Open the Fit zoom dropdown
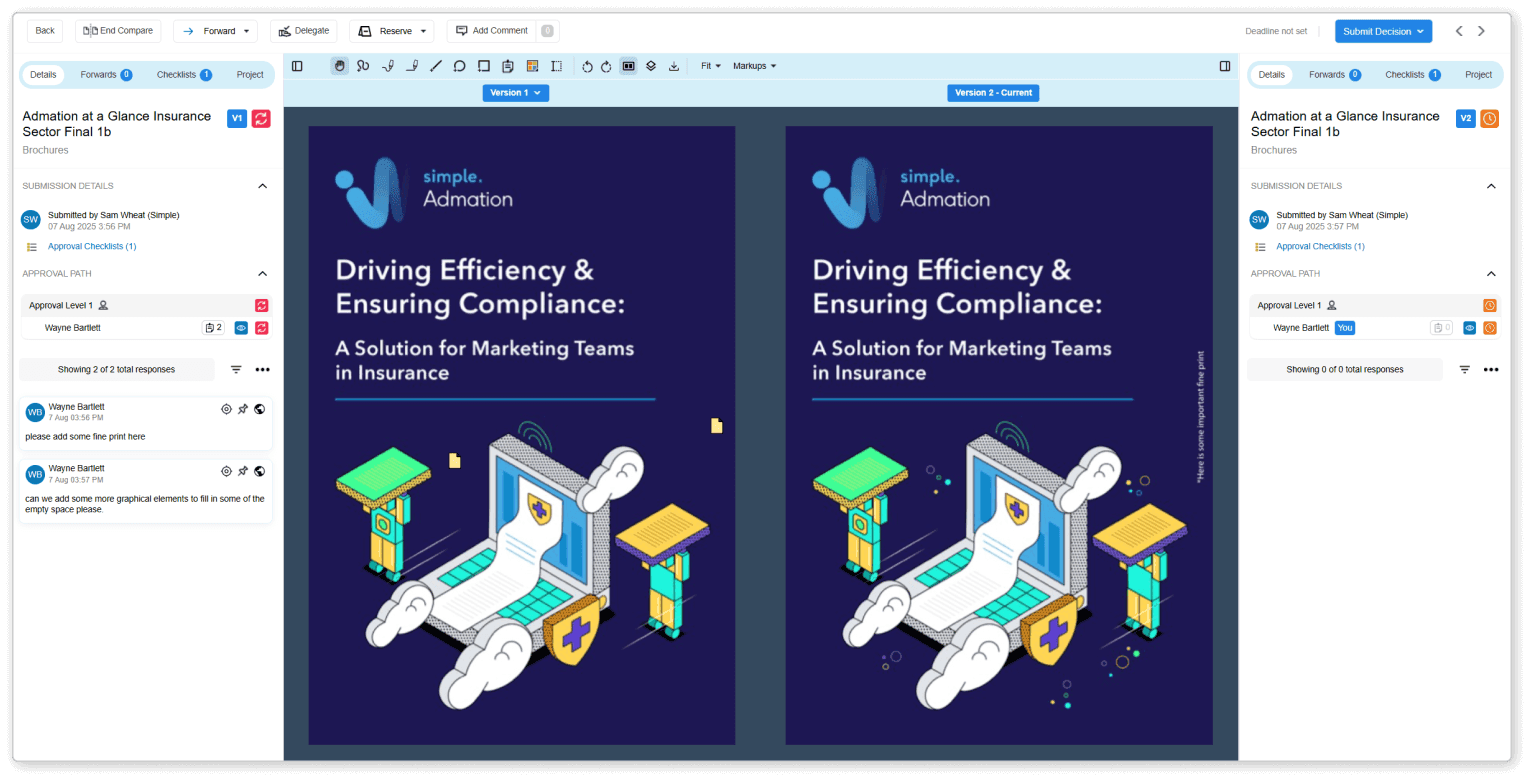1530x780 pixels. click(711, 66)
